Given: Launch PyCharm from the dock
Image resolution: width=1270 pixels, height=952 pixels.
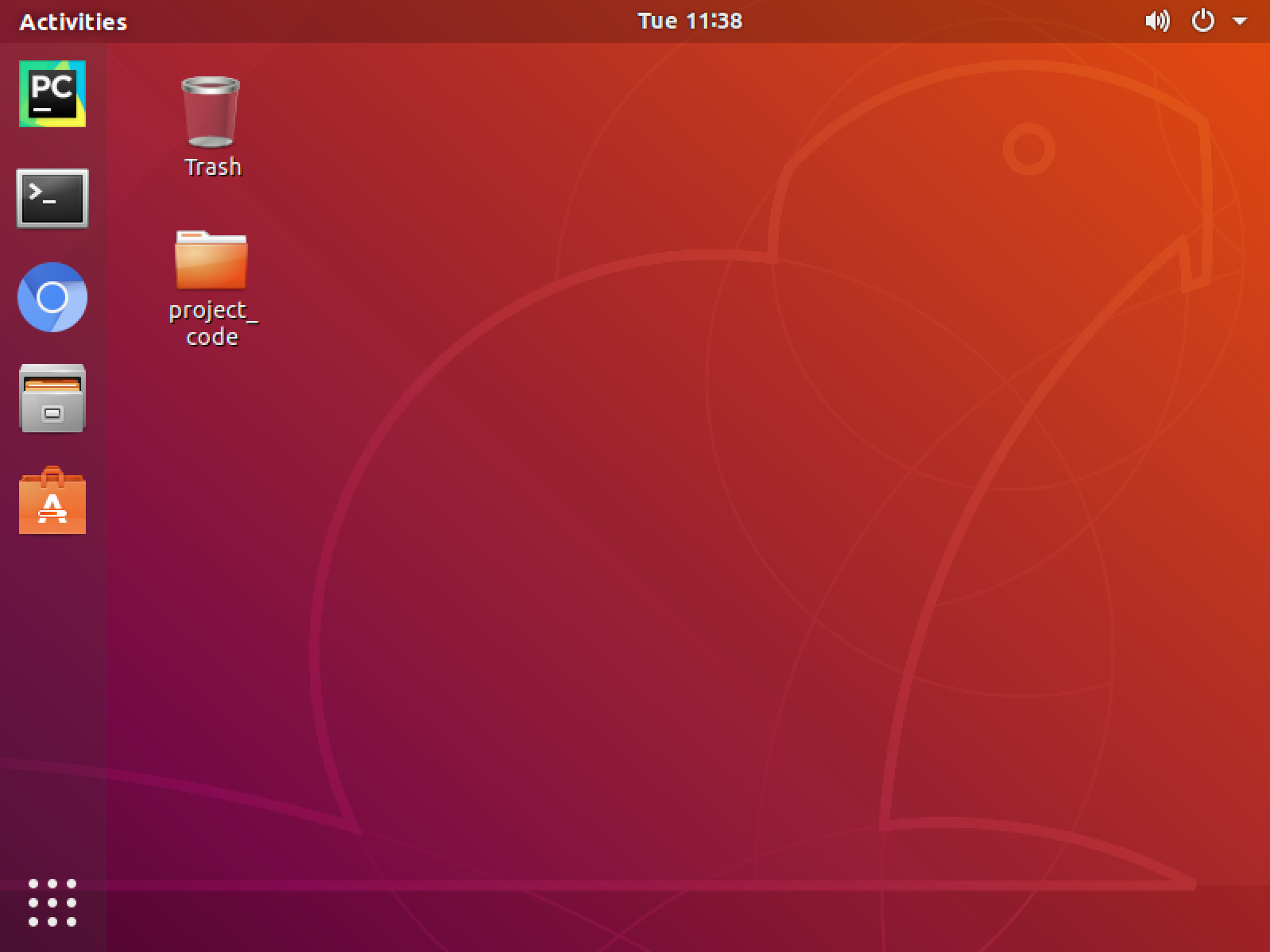Looking at the screenshot, I should 52,94.
